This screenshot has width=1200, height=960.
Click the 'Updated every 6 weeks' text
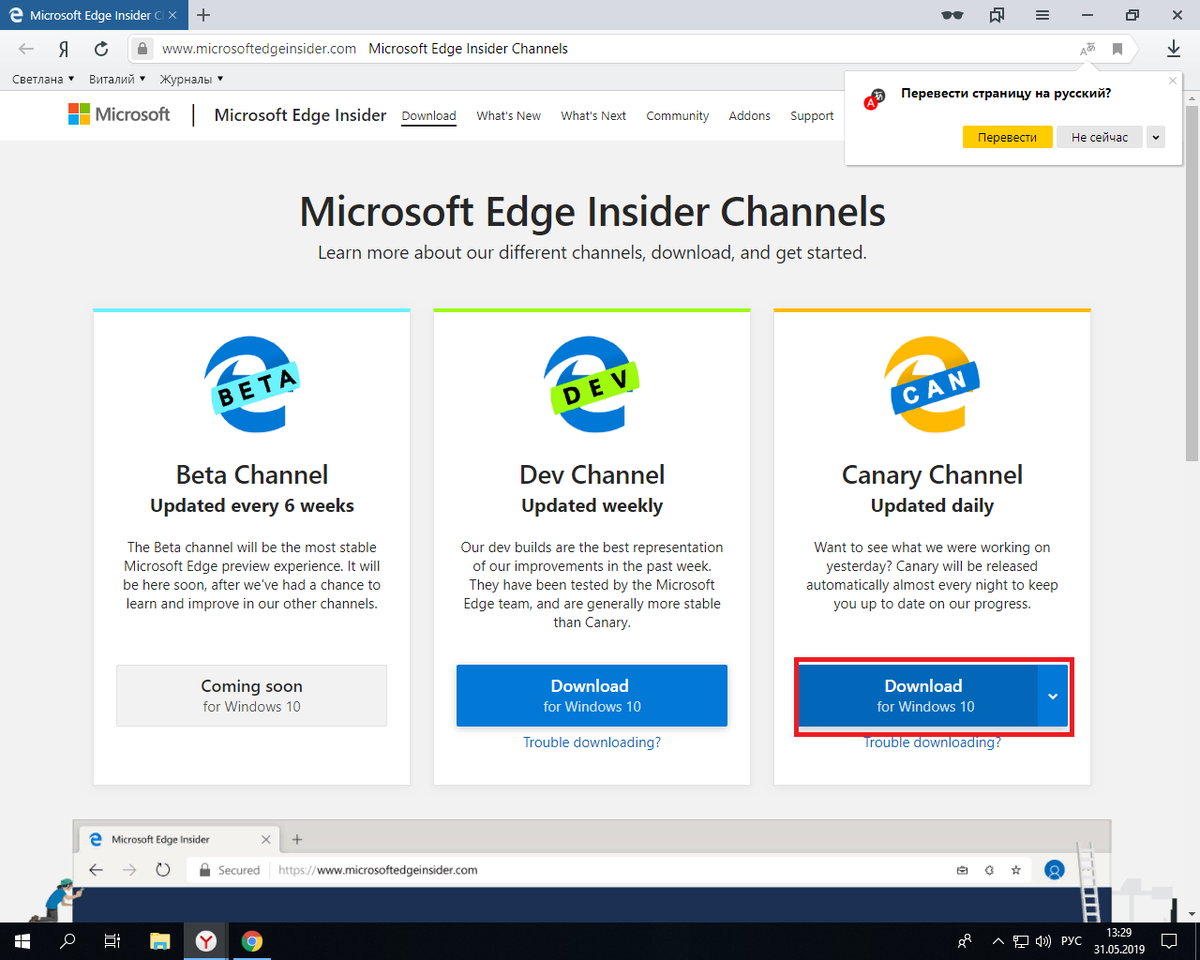click(252, 506)
